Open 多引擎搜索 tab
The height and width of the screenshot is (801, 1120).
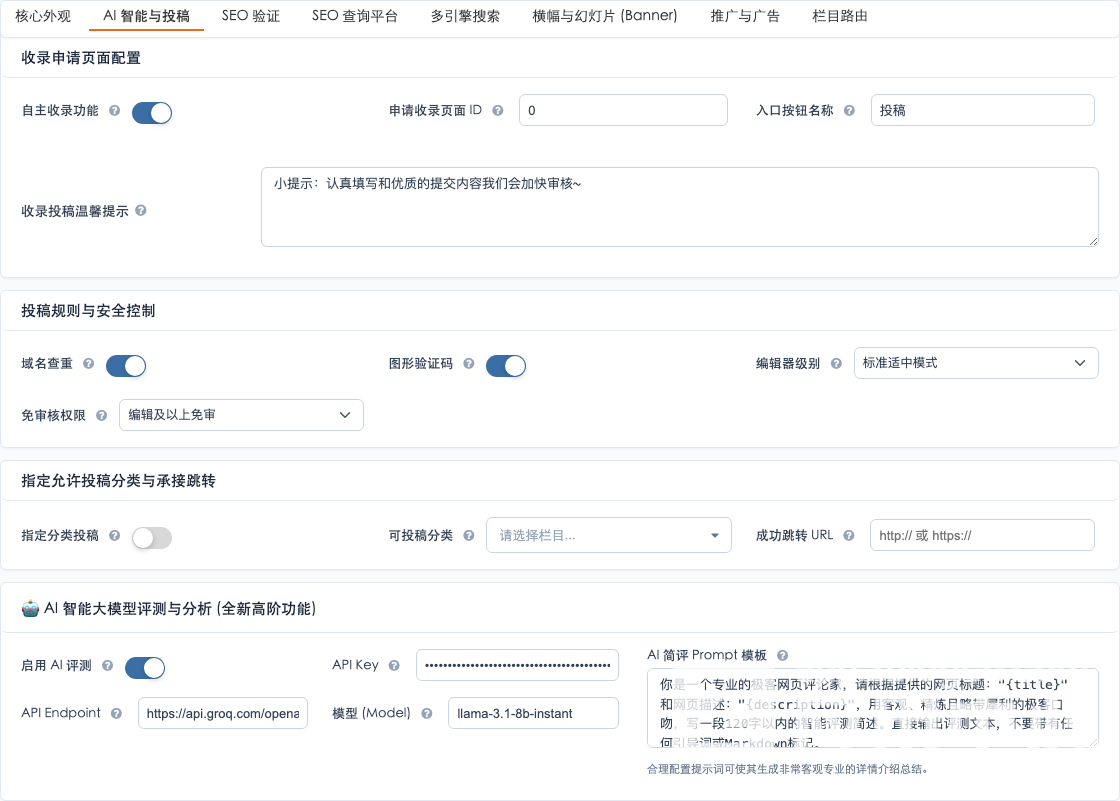click(465, 16)
